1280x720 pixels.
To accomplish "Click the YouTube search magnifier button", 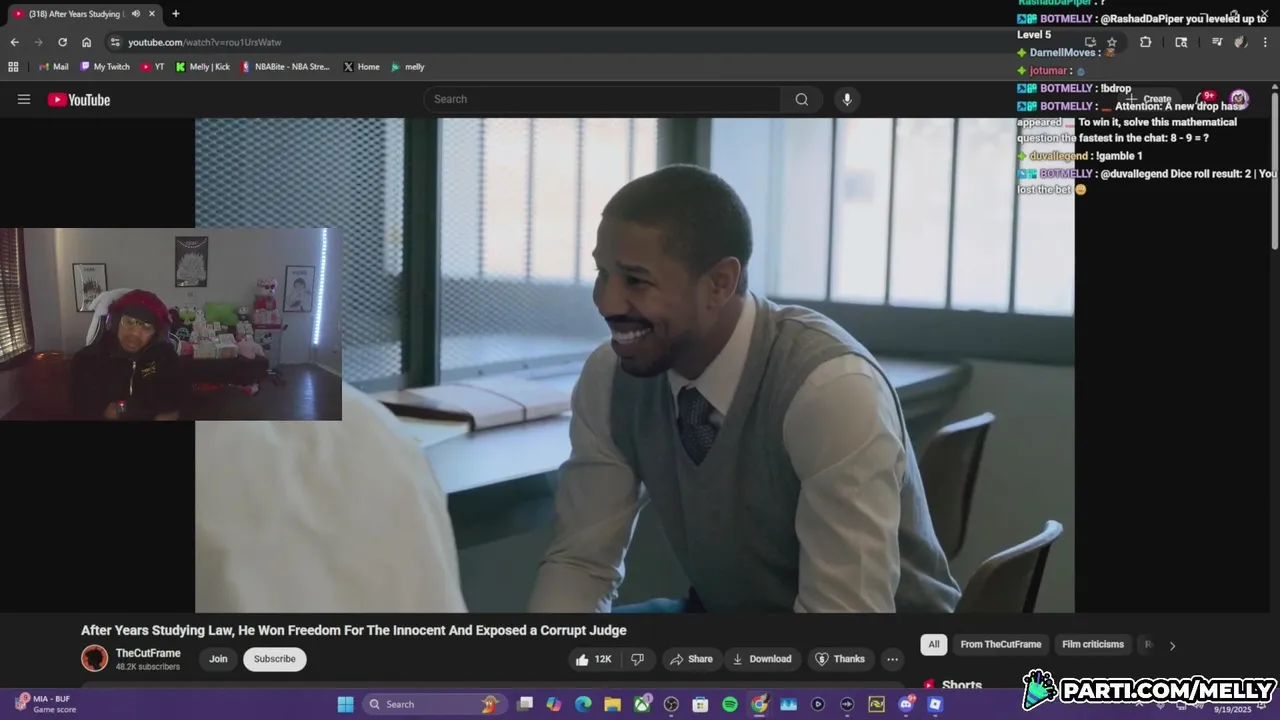I will 801,99.
